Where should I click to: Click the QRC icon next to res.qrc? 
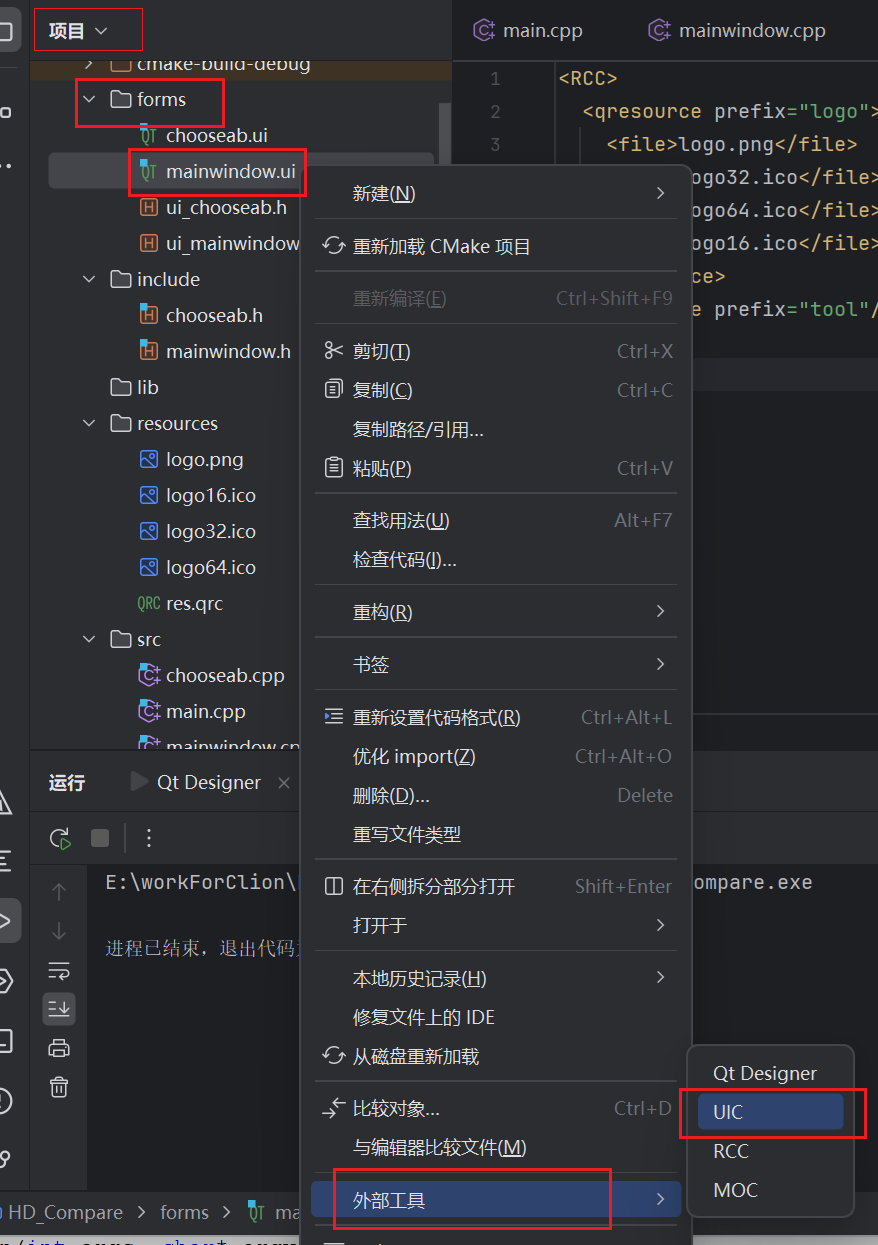click(148, 603)
